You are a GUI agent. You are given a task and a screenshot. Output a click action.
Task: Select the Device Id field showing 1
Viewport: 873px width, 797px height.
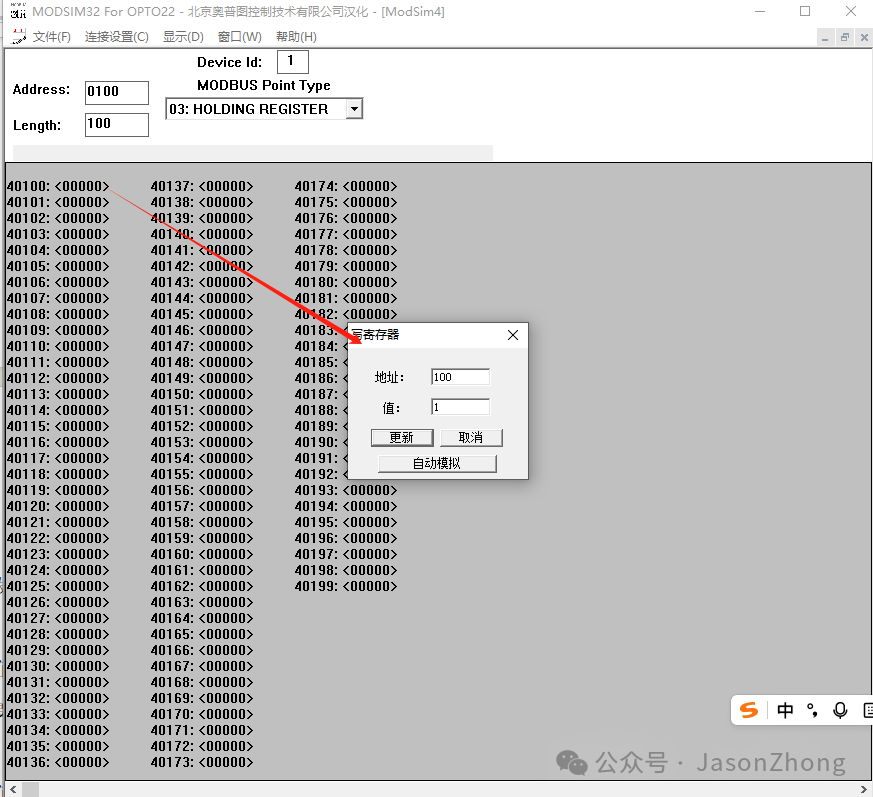292,61
